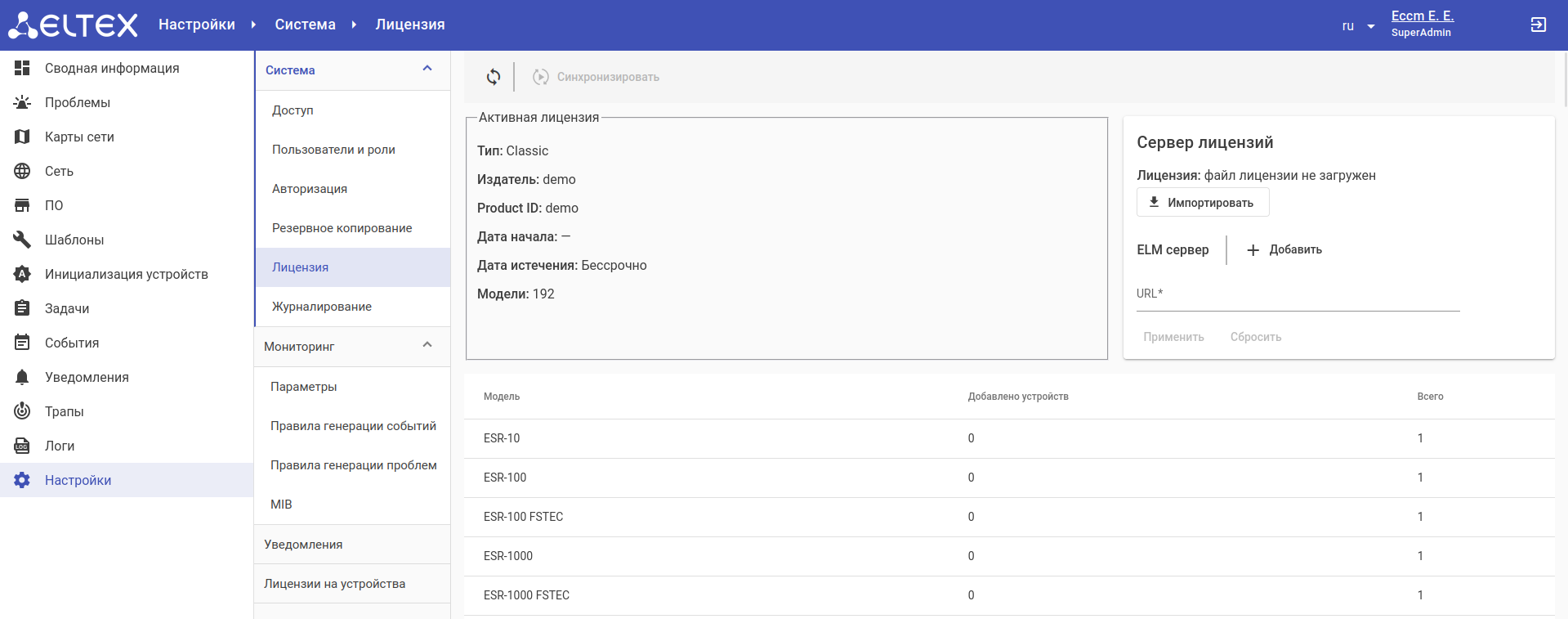Collapse the Система section
This screenshot has height=619, width=1568.
pos(427,70)
